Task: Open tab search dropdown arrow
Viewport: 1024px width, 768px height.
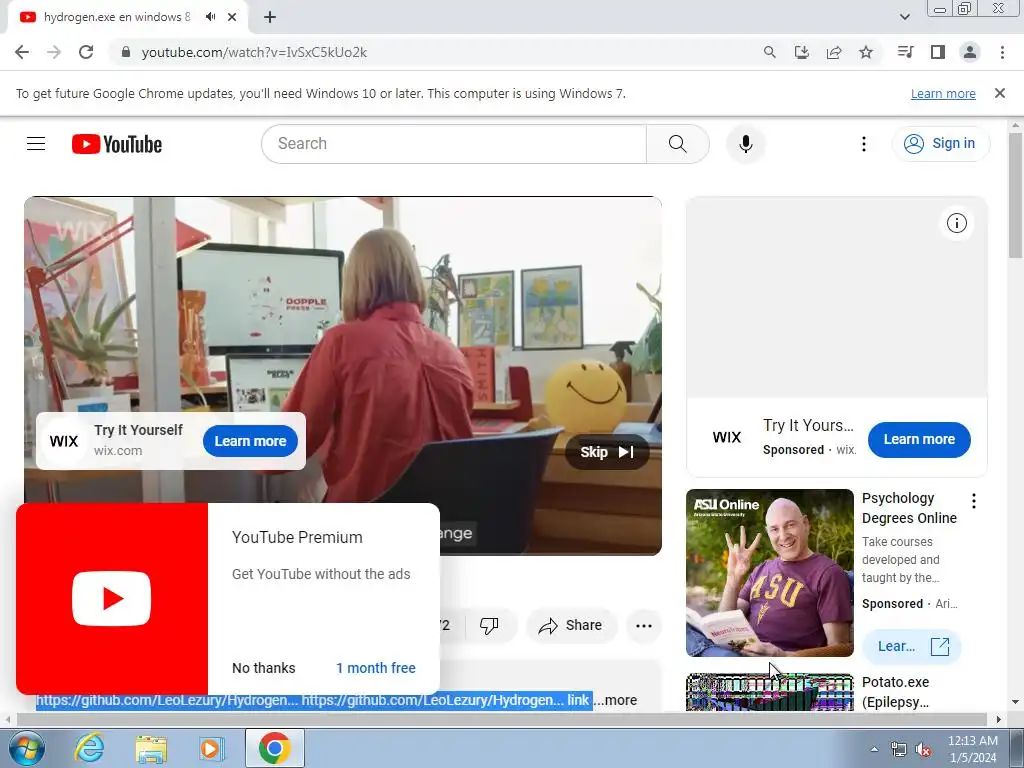Action: (x=904, y=17)
